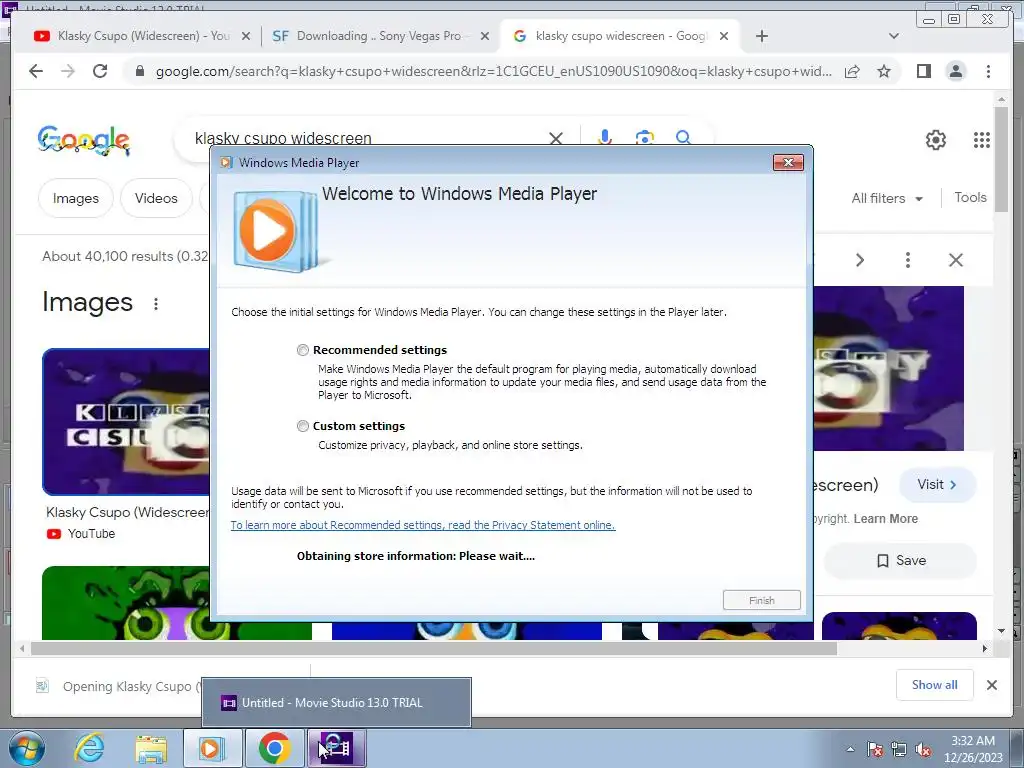Show hidden system tray icons
The height and width of the screenshot is (768, 1024).
(x=850, y=750)
